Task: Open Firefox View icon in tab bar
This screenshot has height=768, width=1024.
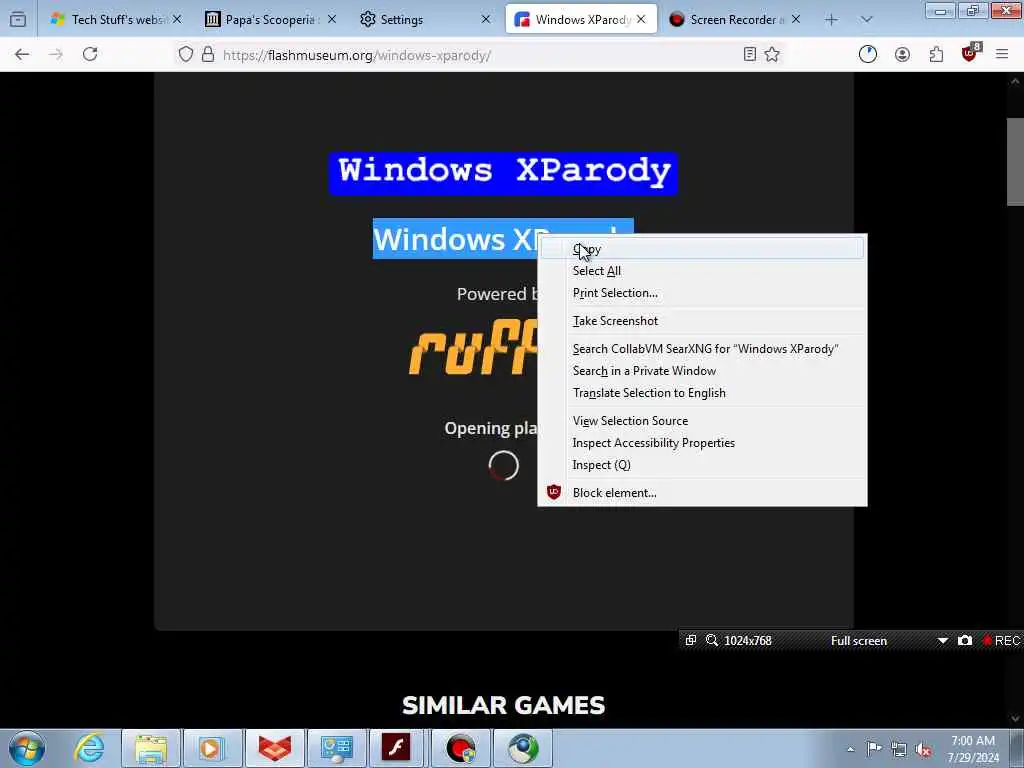Action: [x=18, y=20]
